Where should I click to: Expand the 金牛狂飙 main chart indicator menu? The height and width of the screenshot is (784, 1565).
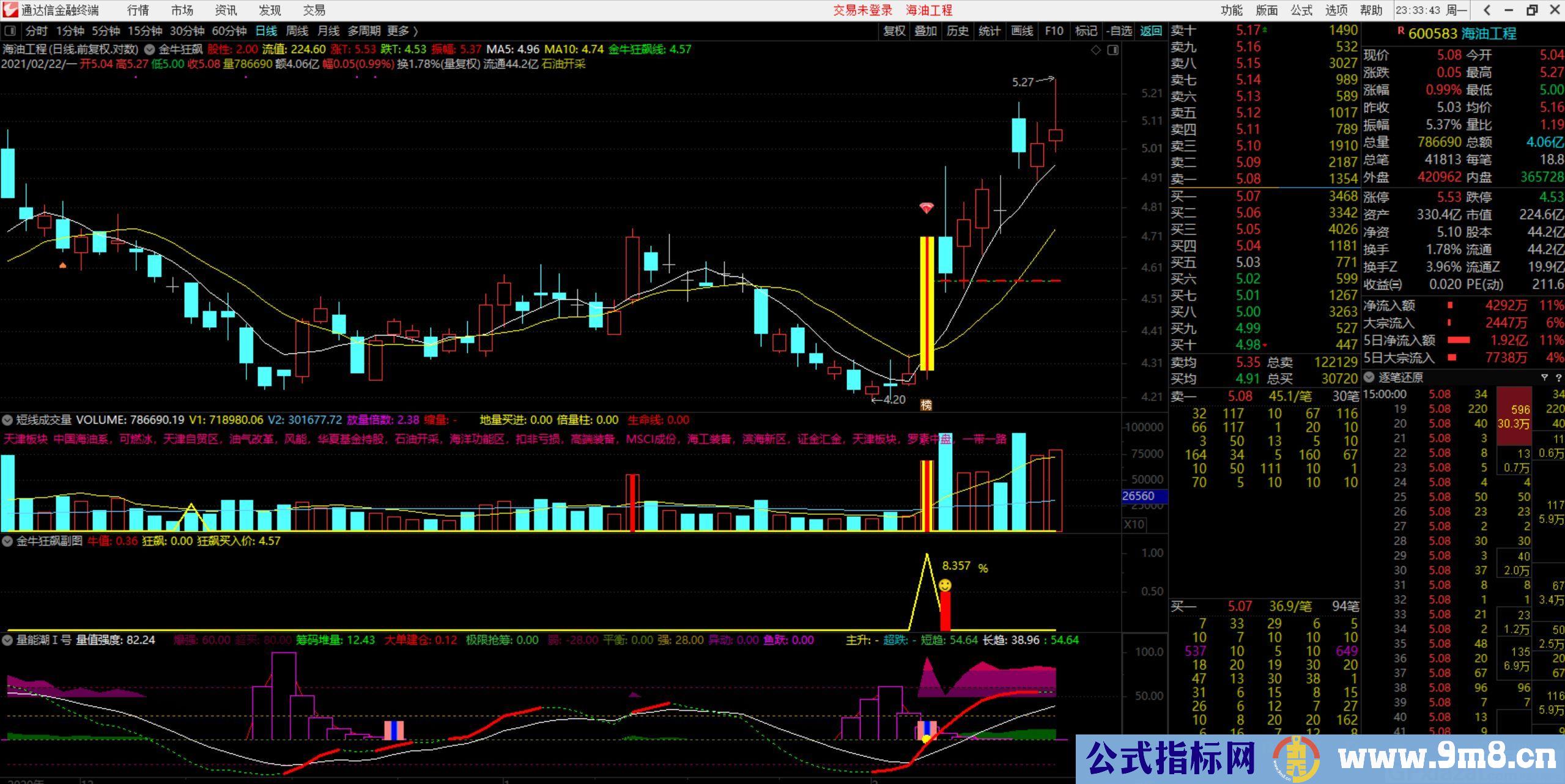point(150,50)
